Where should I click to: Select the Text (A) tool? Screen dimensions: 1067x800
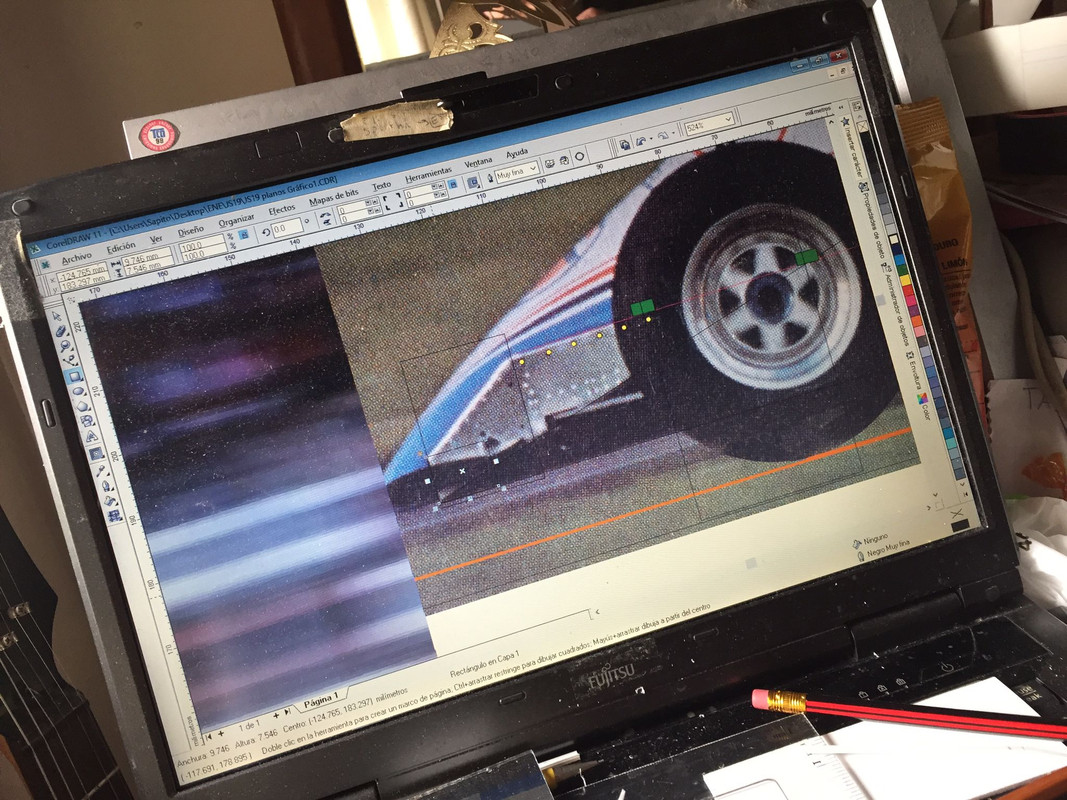point(91,436)
